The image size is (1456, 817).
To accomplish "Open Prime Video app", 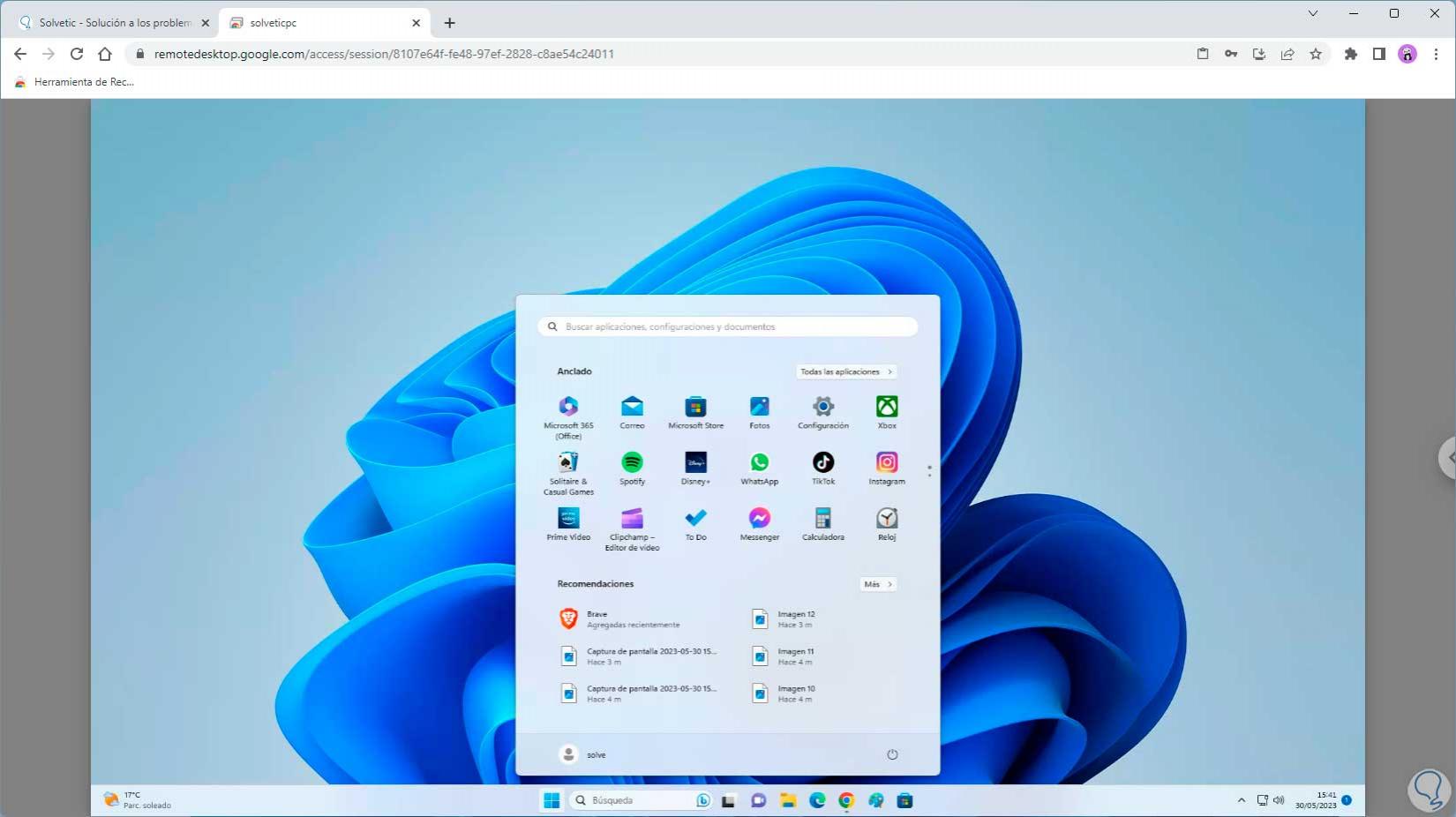I will click(568, 524).
